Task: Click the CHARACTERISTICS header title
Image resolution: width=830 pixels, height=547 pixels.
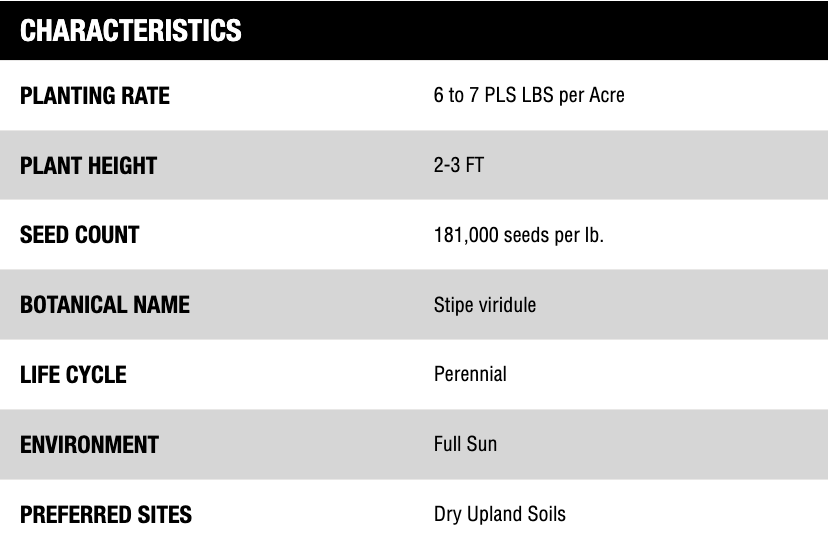Action: (131, 30)
